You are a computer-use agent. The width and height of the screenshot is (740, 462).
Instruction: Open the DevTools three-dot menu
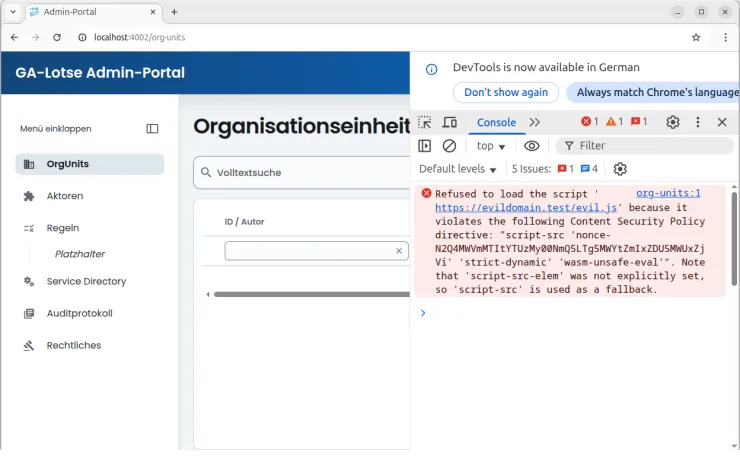coord(698,122)
